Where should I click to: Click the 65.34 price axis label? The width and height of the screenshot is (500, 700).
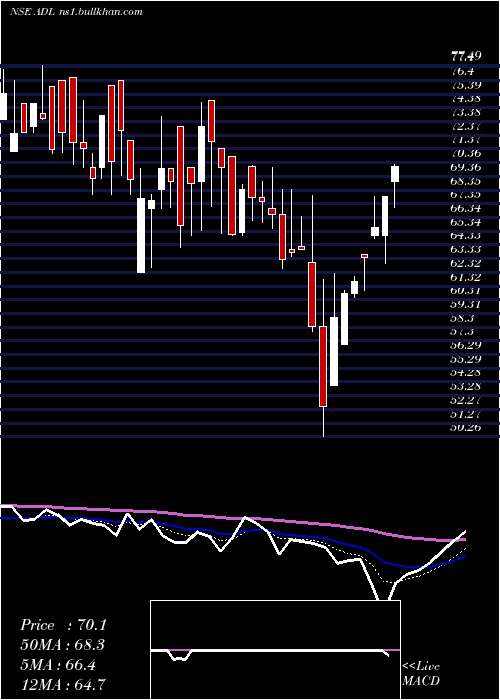466,222
